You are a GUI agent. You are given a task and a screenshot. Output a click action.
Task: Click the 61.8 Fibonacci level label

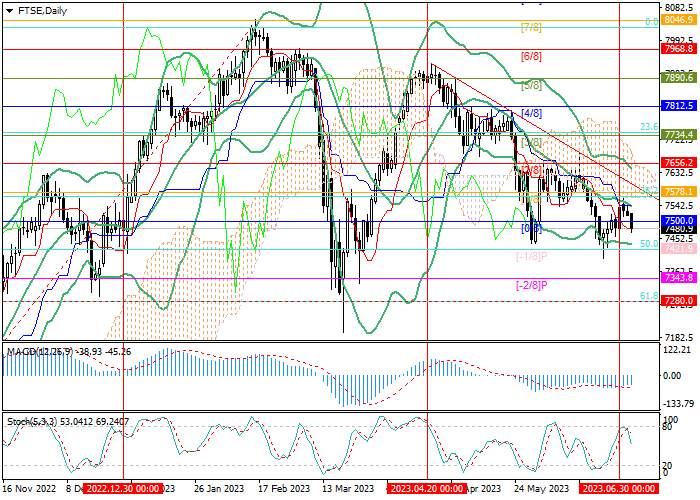649,296
